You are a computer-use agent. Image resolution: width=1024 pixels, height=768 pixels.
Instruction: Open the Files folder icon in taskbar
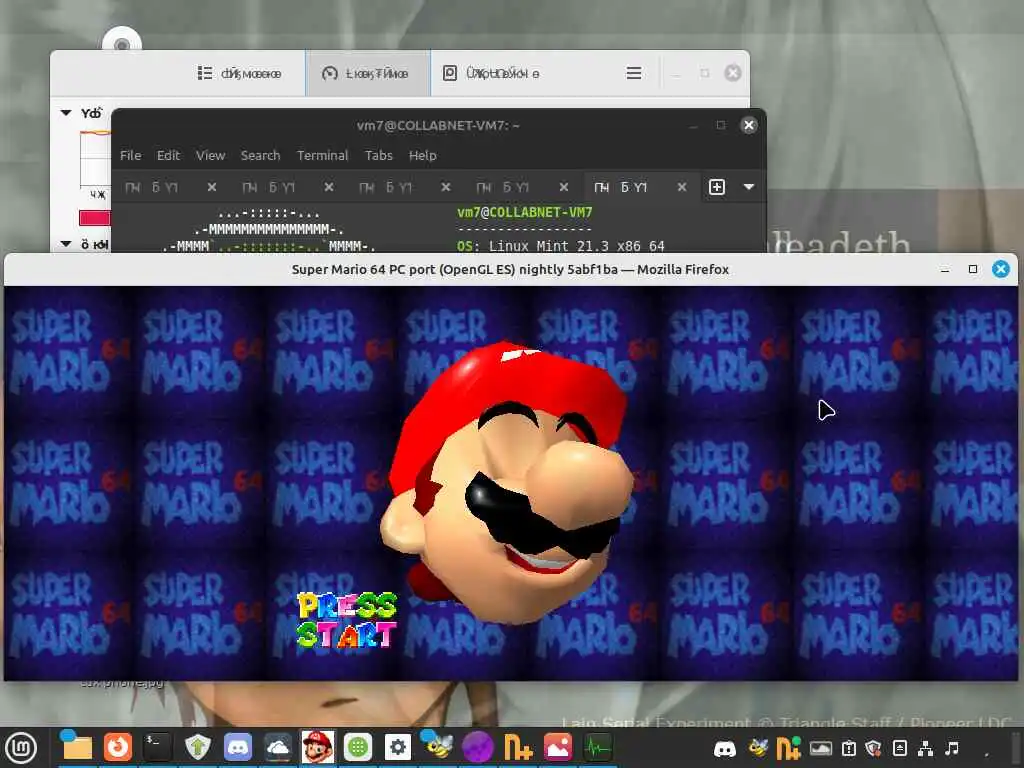[76, 746]
